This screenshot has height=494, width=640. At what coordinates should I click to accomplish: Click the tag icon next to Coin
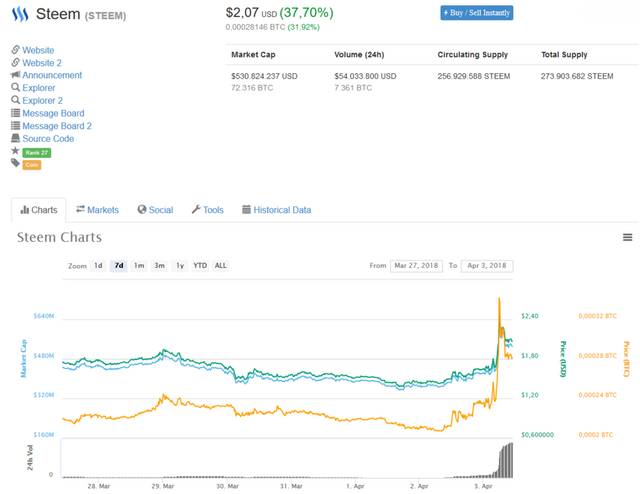(16, 163)
